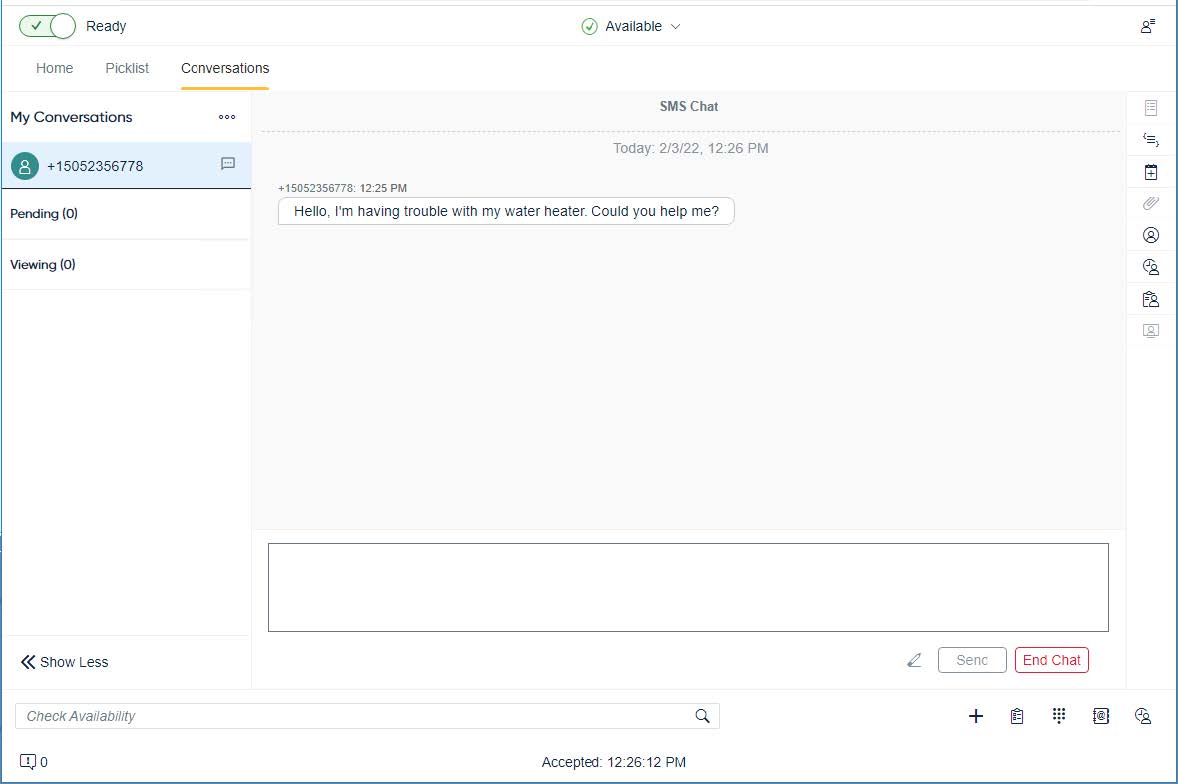The width and height of the screenshot is (1178, 784).
Task: Select conversation with +15052356778
Action: tap(95, 166)
